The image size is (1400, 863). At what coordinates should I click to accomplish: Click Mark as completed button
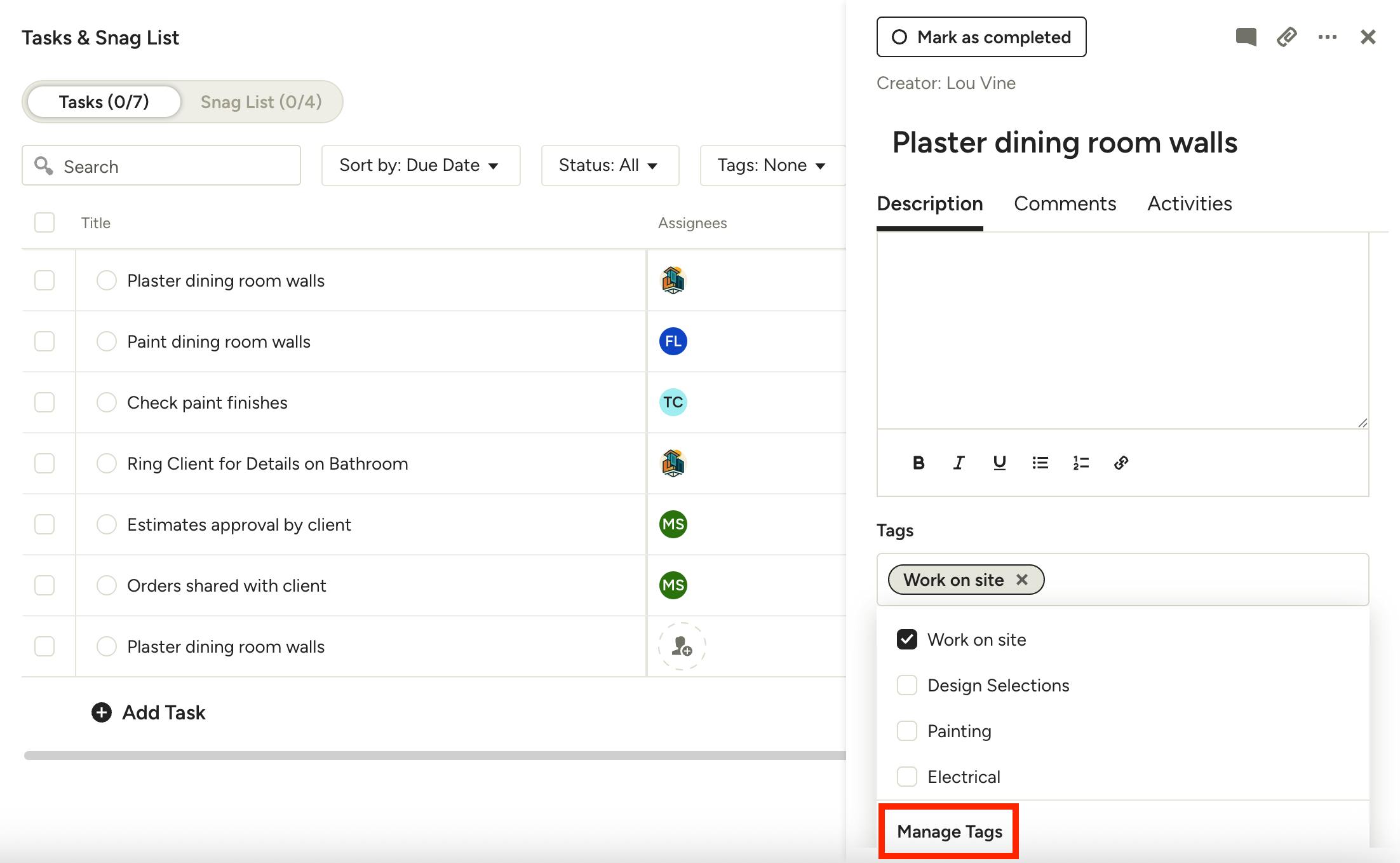tap(981, 37)
